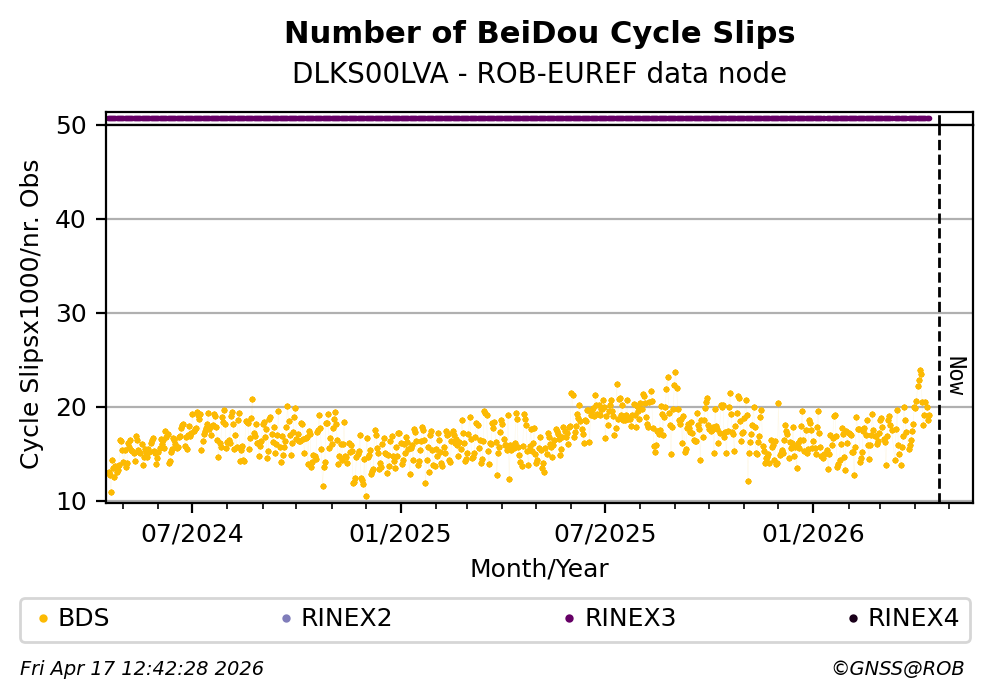Select the BDS legend label
This screenshot has width=993, height=699.
pyautogui.click(x=84, y=619)
